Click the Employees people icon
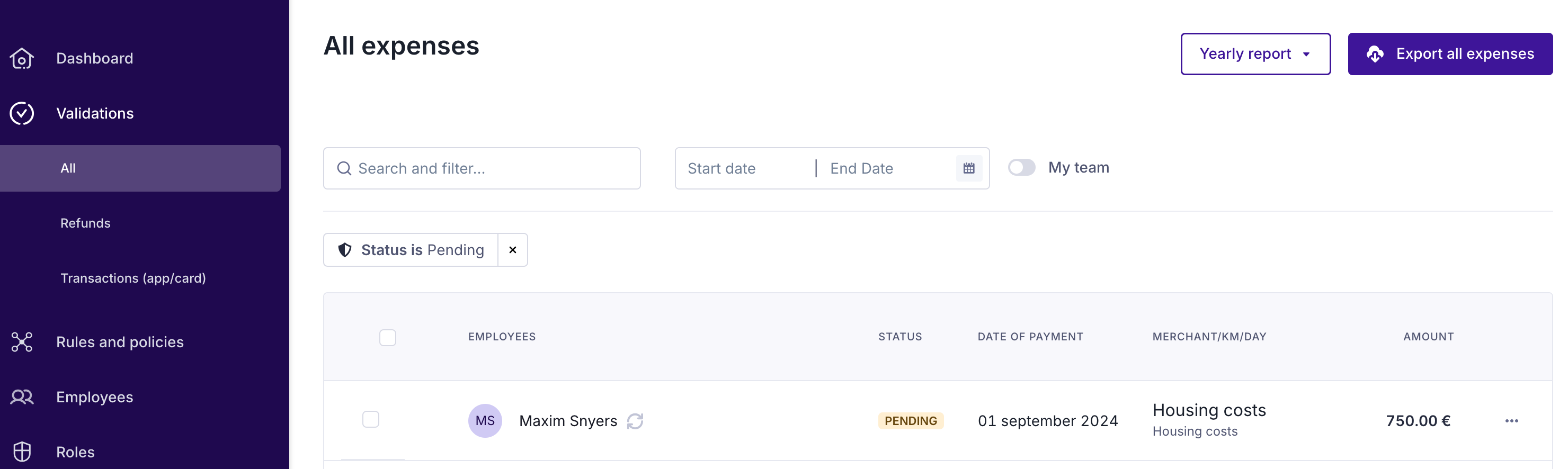The width and height of the screenshot is (1568, 469). click(22, 397)
